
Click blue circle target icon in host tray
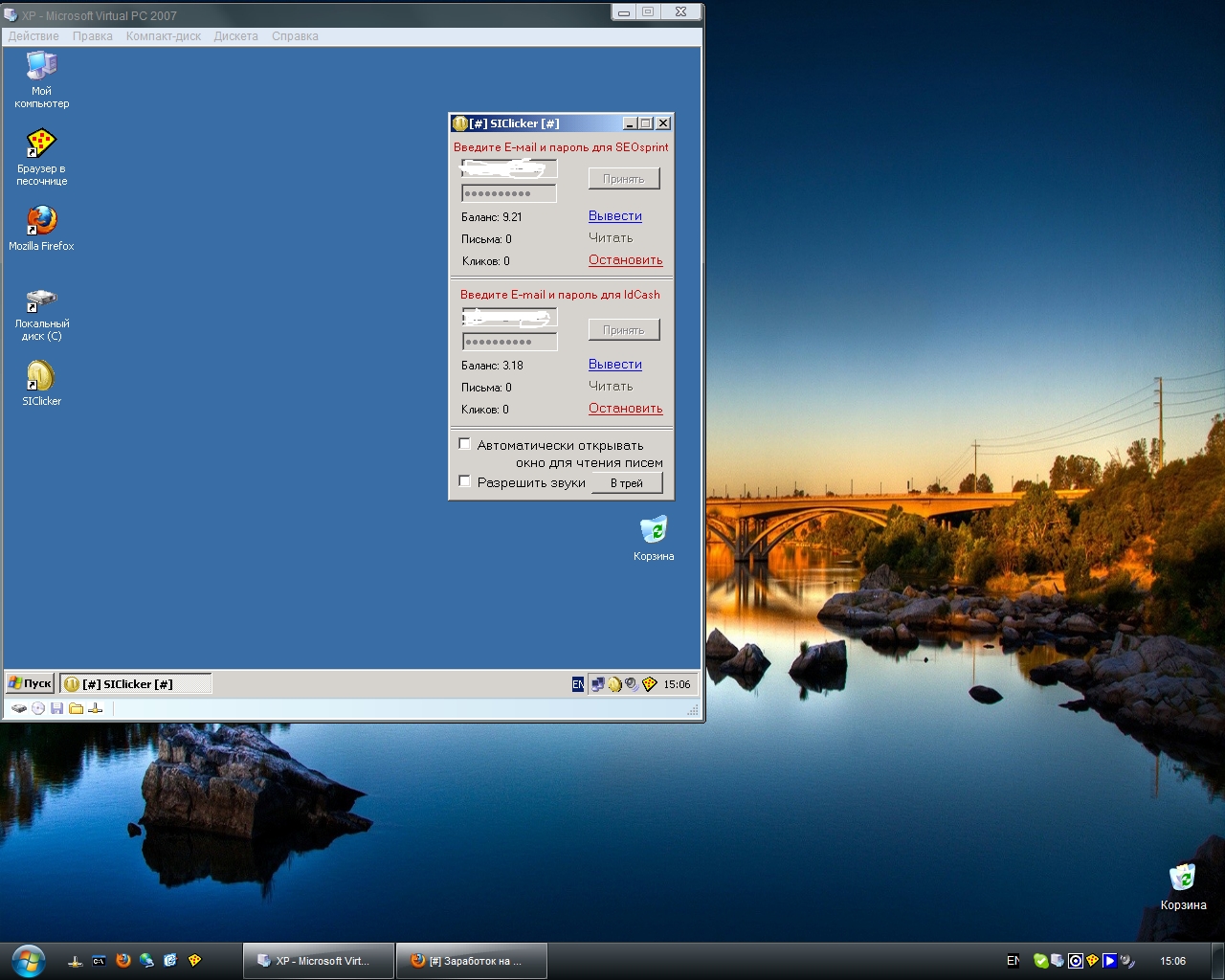click(x=1075, y=961)
